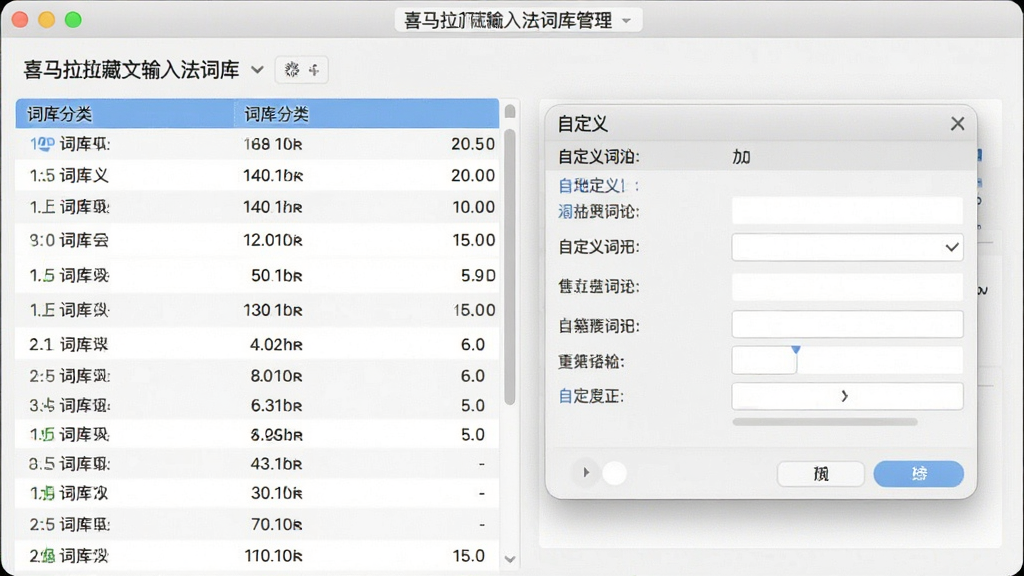The height and width of the screenshot is (576, 1024).
Task: Select the row showing 10.00
Action: (257, 207)
